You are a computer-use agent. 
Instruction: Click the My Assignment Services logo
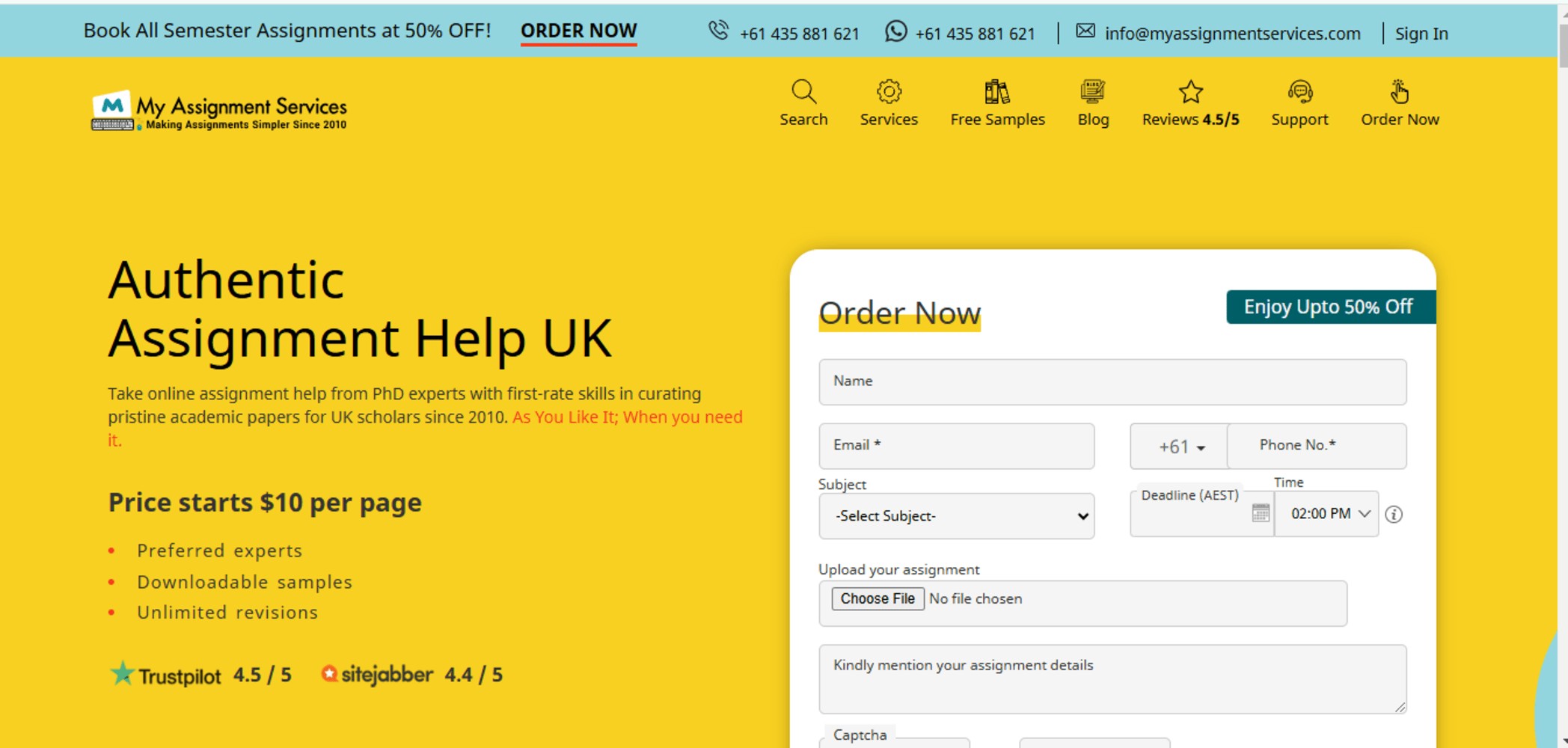[x=219, y=111]
